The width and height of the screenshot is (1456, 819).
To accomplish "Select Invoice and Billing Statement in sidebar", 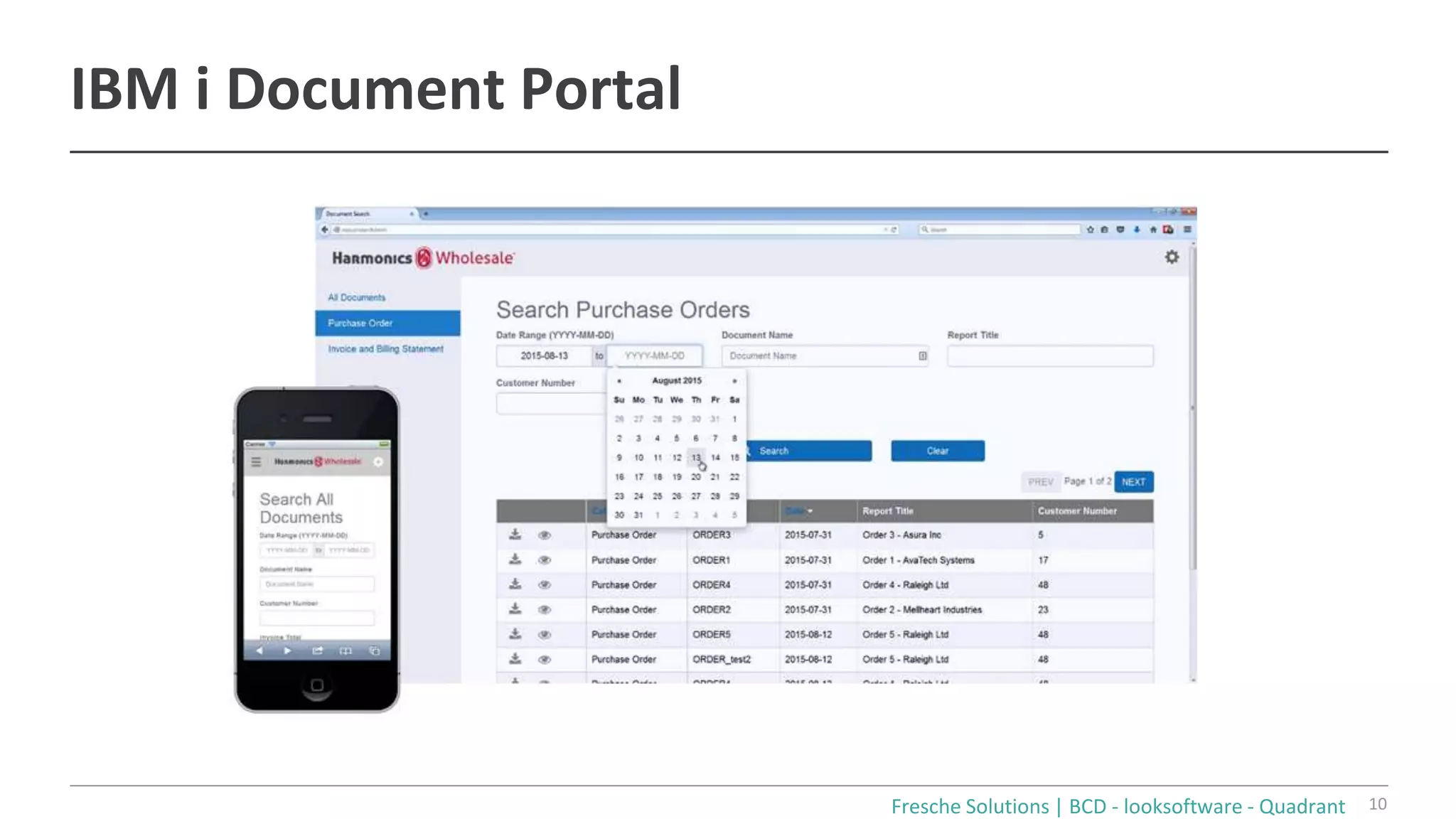I will [x=385, y=349].
